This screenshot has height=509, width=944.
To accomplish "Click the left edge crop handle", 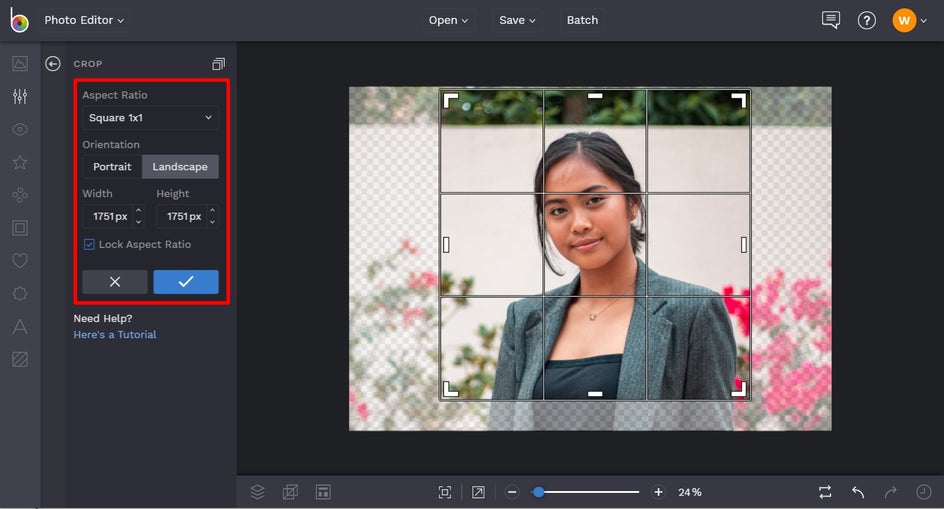I will pyautogui.click(x=446, y=245).
